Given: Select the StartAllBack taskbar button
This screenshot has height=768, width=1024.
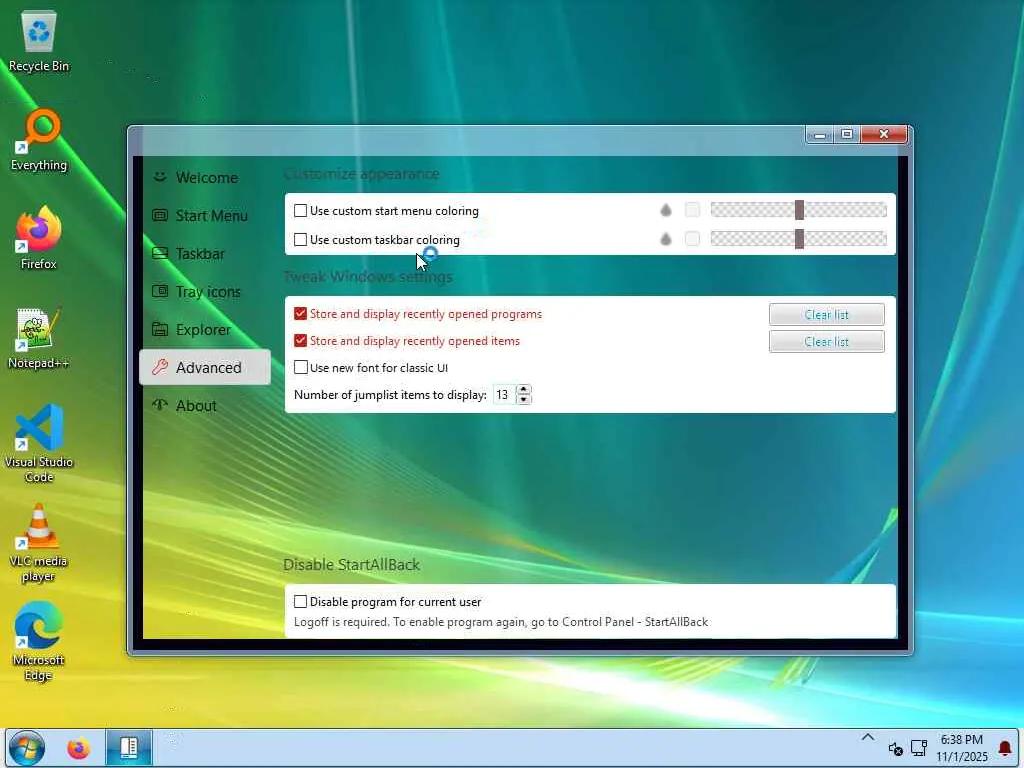Looking at the screenshot, I should point(129,748).
